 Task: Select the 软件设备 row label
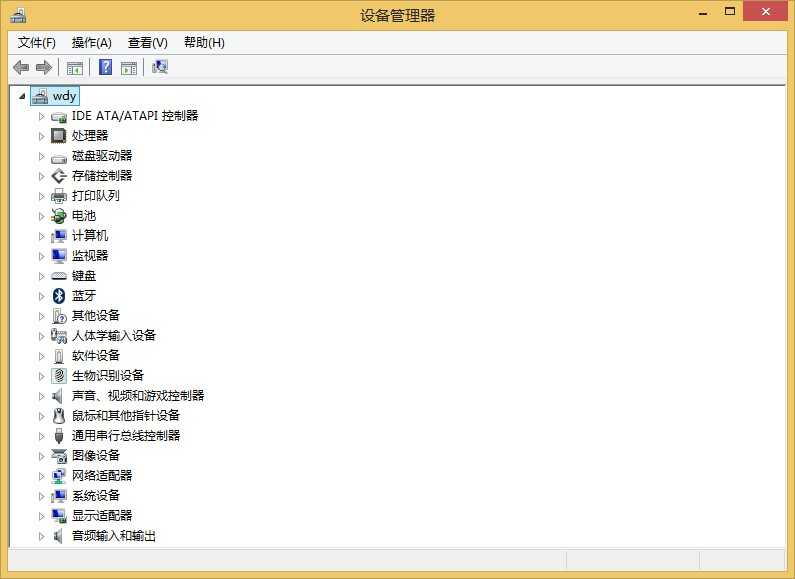coord(96,355)
